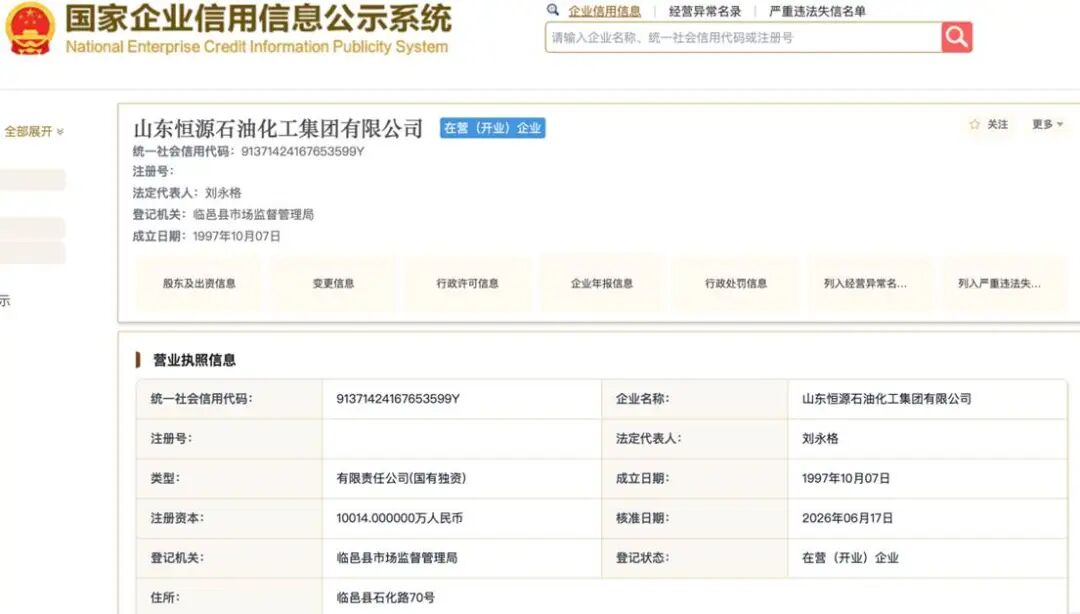
Task: Open the 变更信息 section
Action: coord(333,283)
